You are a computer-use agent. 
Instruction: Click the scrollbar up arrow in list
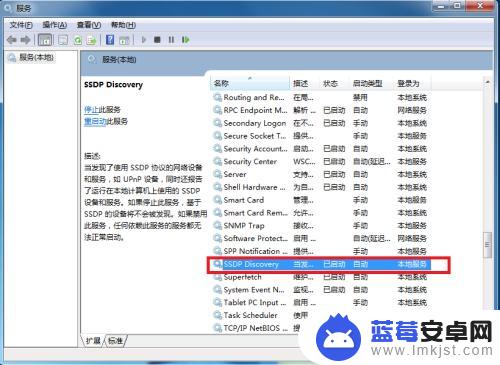[487, 81]
